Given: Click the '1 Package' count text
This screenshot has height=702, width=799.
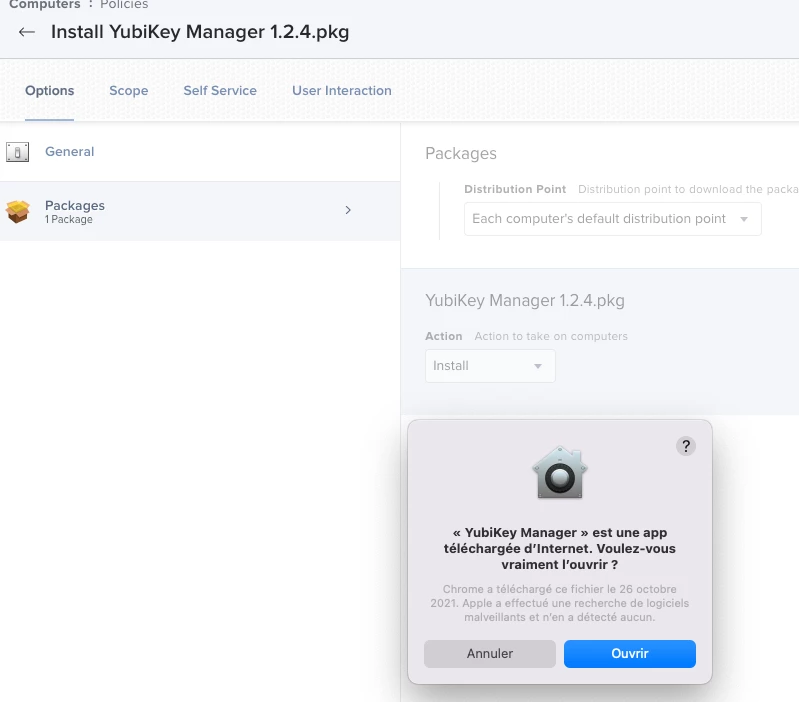Looking at the screenshot, I should [69, 220].
